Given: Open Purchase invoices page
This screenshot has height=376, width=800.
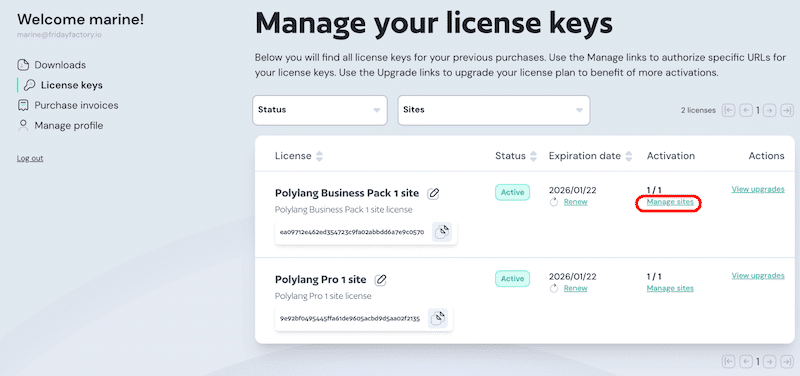Looking at the screenshot, I should pyautogui.click(x=76, y=105).
